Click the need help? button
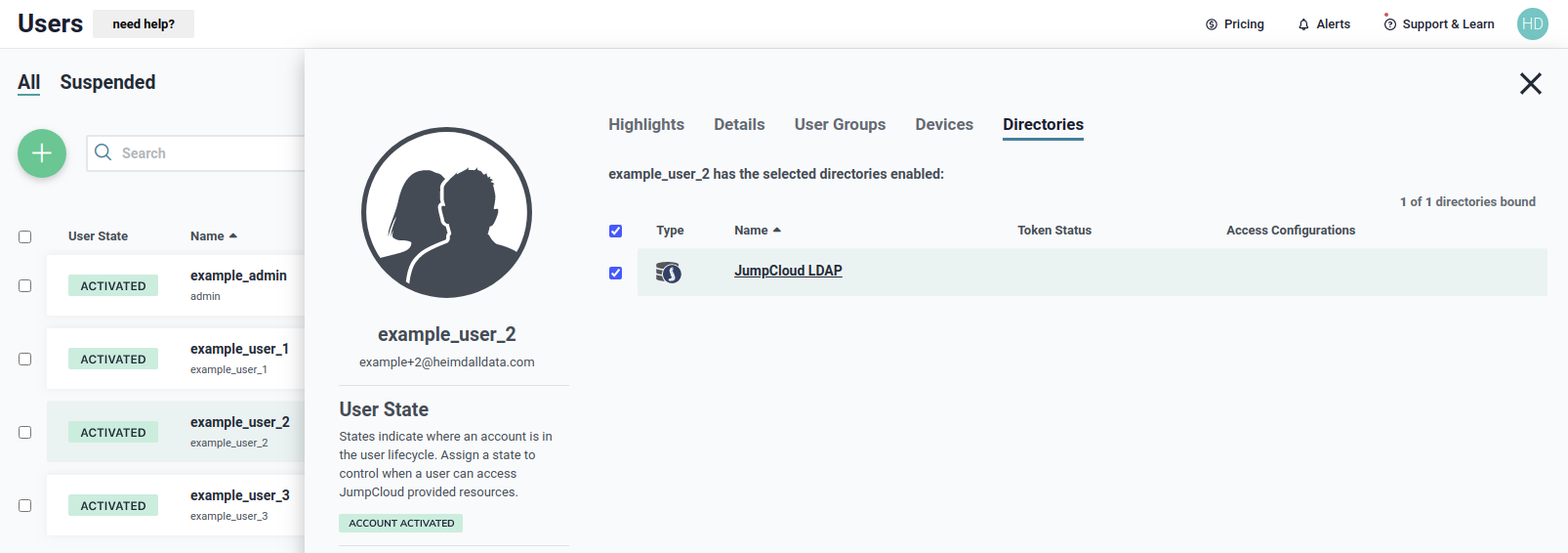This screenshot has width=1568, height=553. [144, 24]
